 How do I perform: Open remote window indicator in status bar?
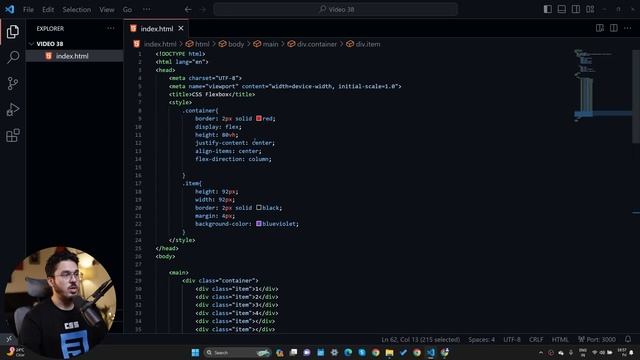tap(9, 339)
